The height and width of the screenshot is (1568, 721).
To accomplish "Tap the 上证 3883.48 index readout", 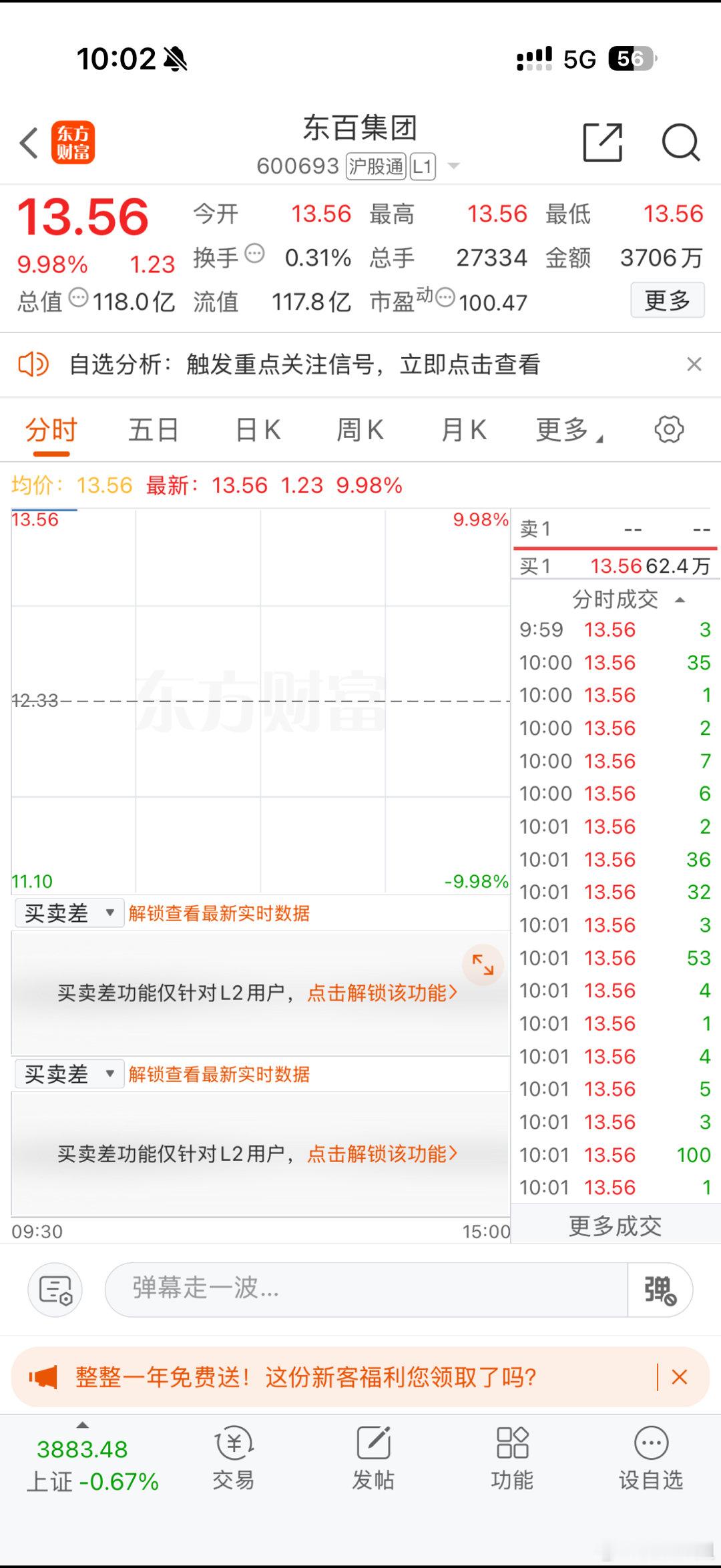I will 92,1465.
